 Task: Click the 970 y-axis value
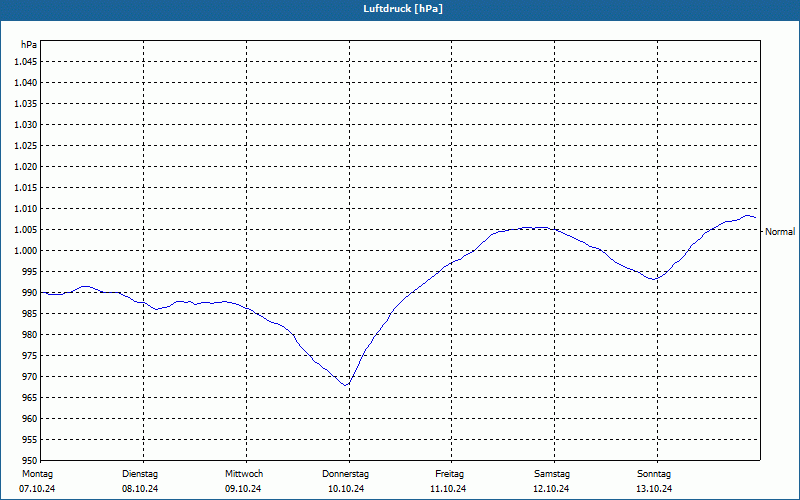coord(30,377)
